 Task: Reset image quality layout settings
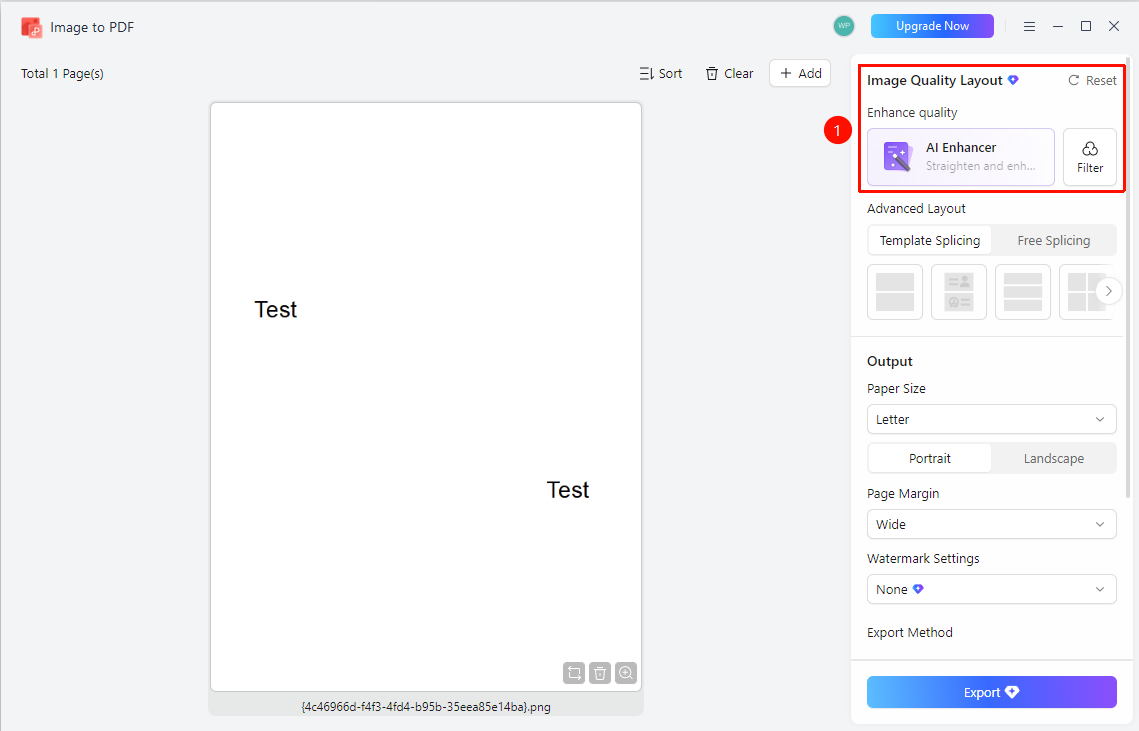[x=1093, y=81]
